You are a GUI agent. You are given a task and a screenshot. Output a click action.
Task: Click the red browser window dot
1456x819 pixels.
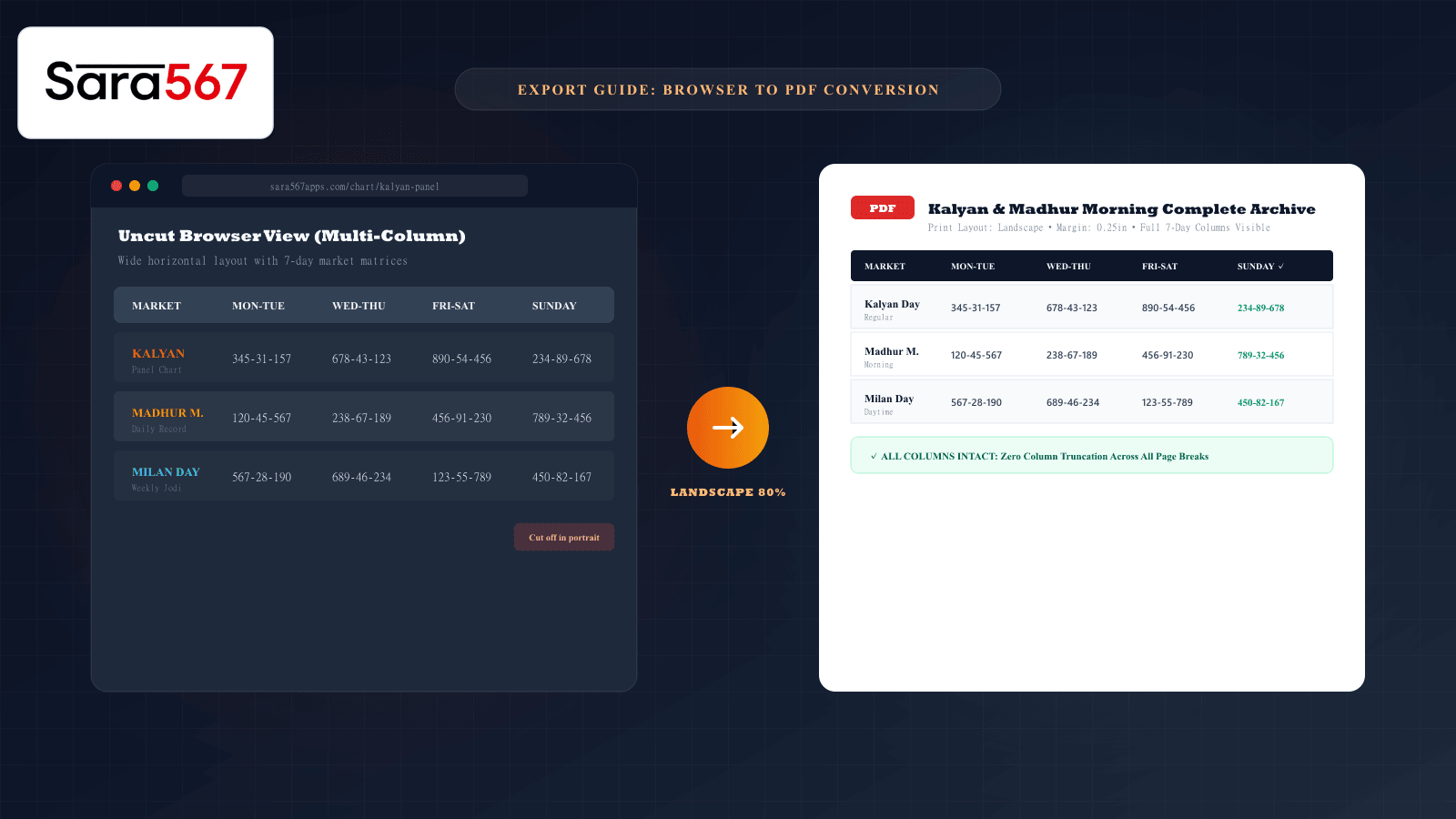(x=116, y=186)
